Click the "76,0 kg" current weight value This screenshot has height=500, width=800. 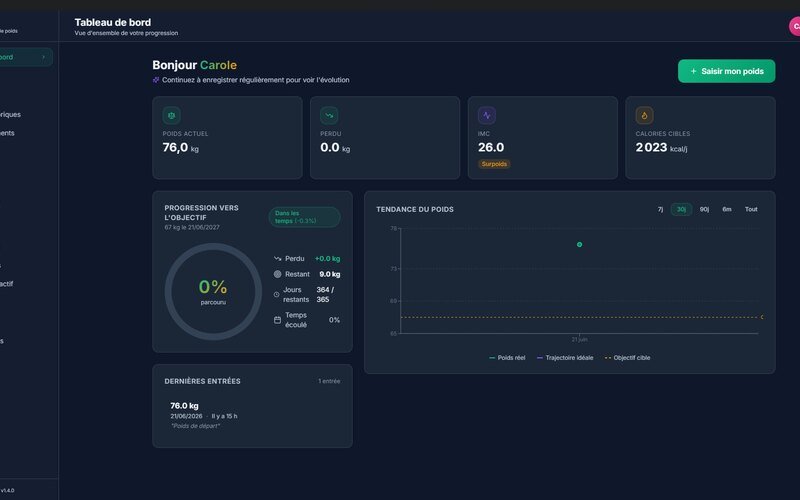181,148
